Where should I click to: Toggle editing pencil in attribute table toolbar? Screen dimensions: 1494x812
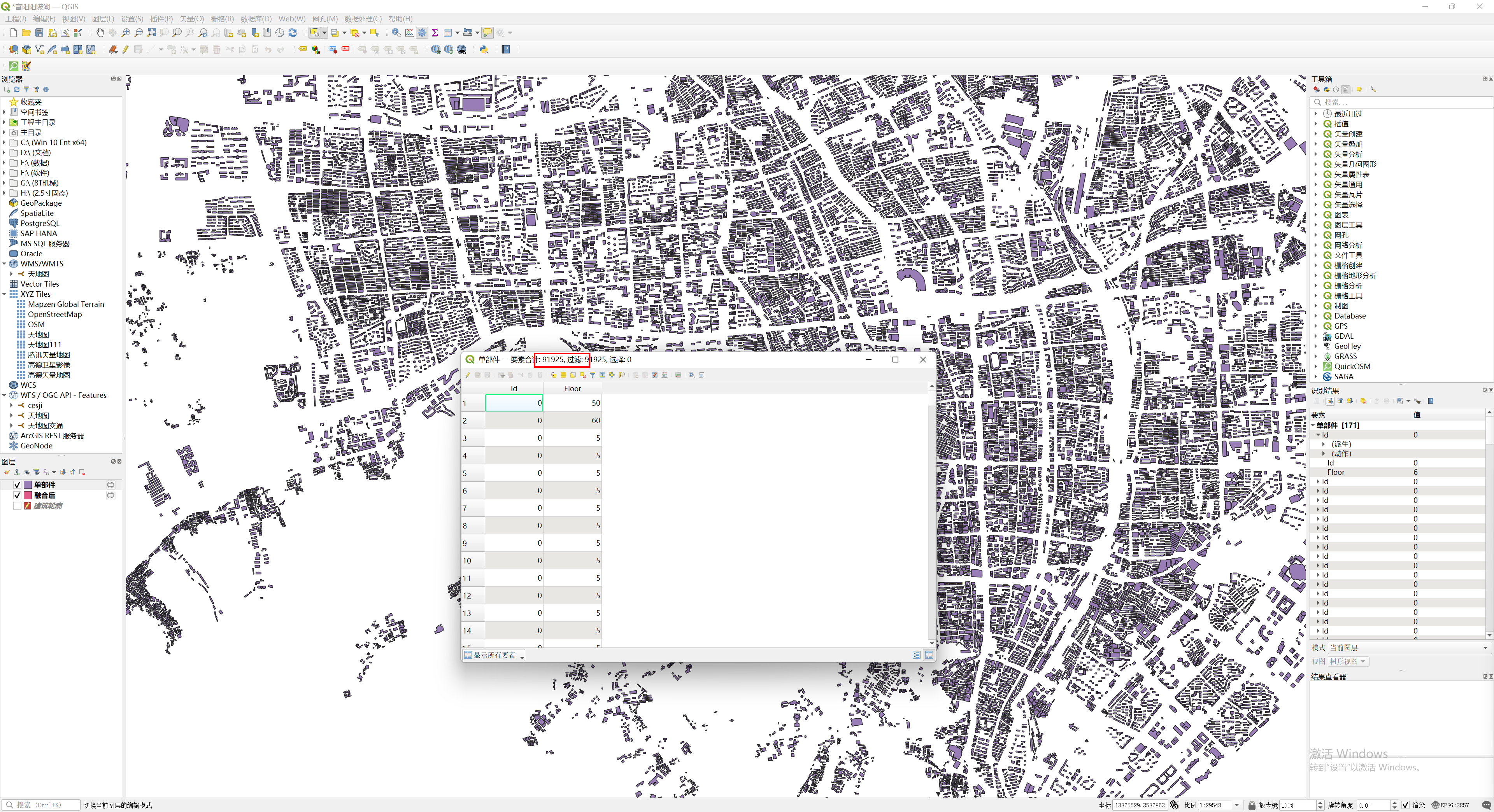[467, 375]
